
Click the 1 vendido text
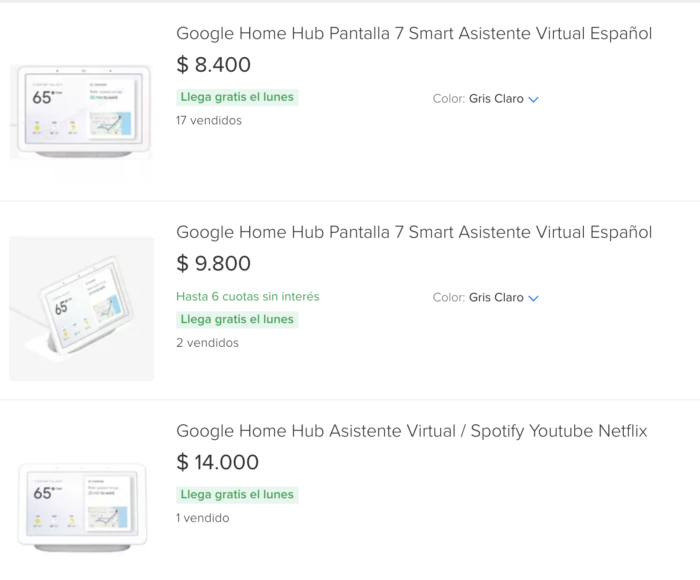[x=203, y=518]
